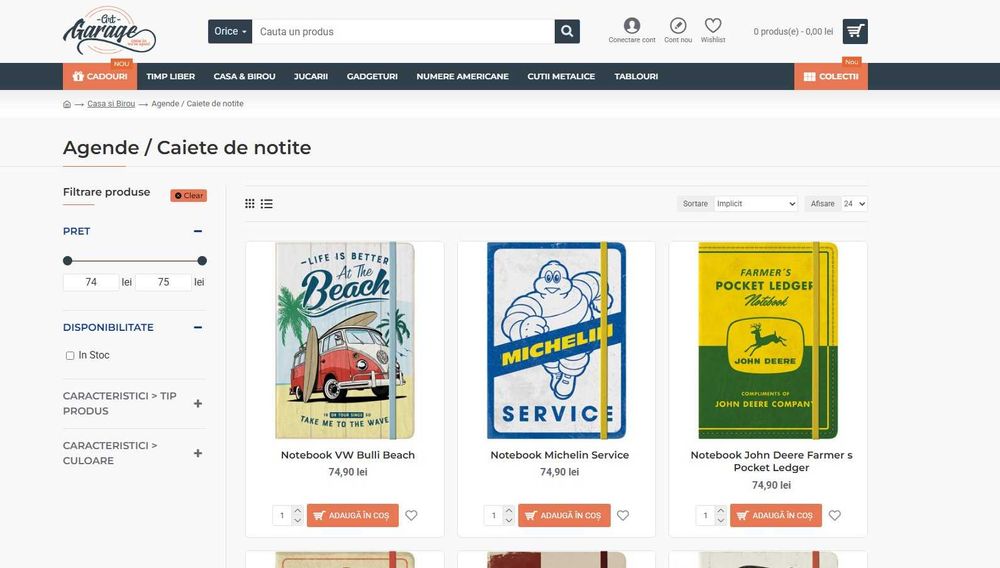The image size is (1000, 568).
Task: Collapse the PRET filter section
Action: point(198,231)
